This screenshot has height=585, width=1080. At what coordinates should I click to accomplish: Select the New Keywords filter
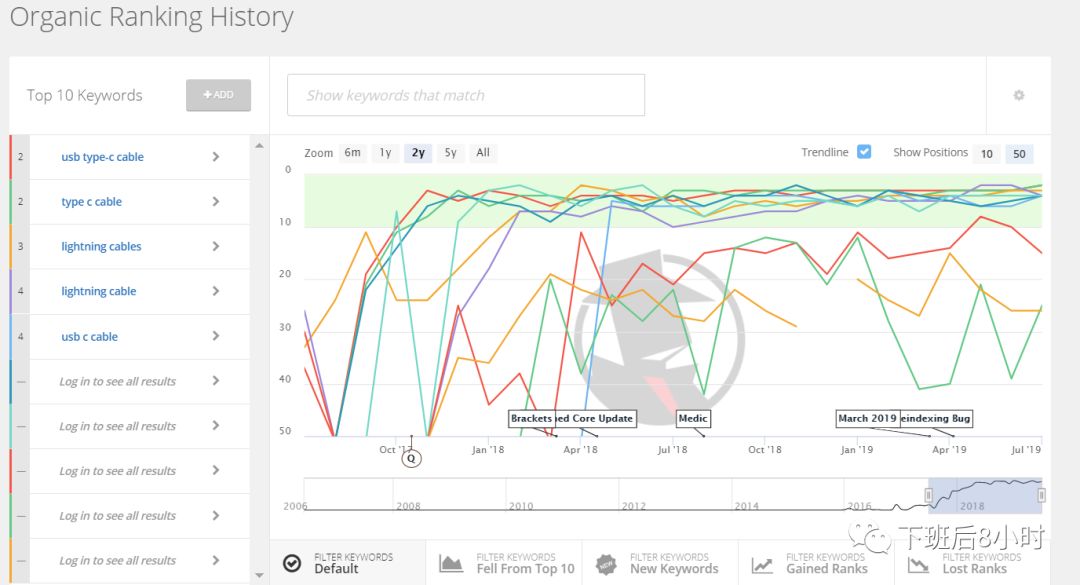pos(661,563)
